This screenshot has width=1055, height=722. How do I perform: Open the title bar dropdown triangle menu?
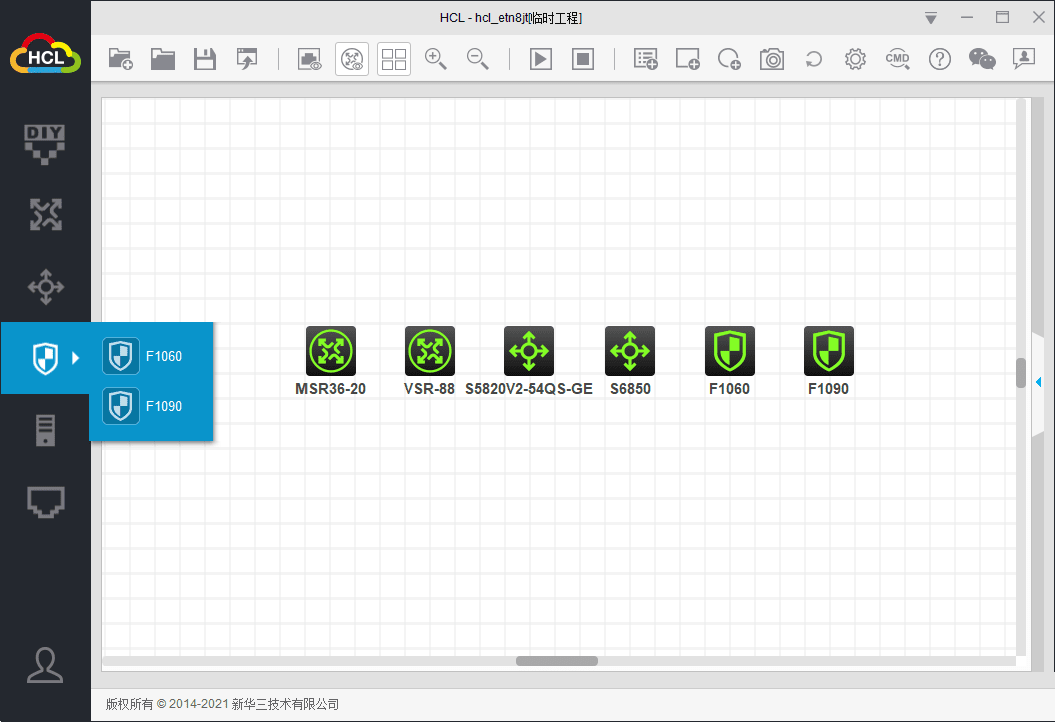pos(931,18)
